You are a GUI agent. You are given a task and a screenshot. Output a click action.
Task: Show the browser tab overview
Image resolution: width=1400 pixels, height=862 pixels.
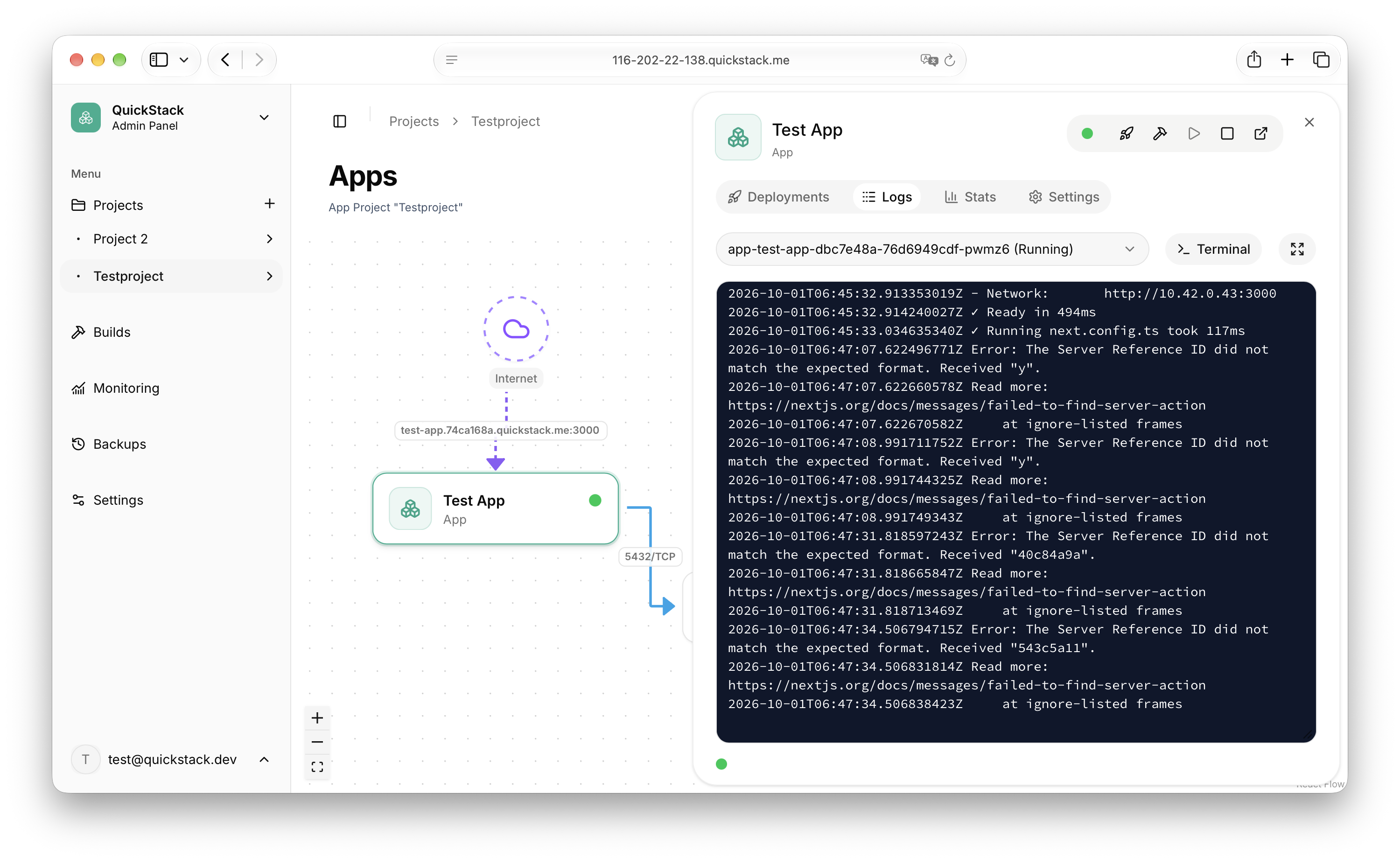[1321, 59]
